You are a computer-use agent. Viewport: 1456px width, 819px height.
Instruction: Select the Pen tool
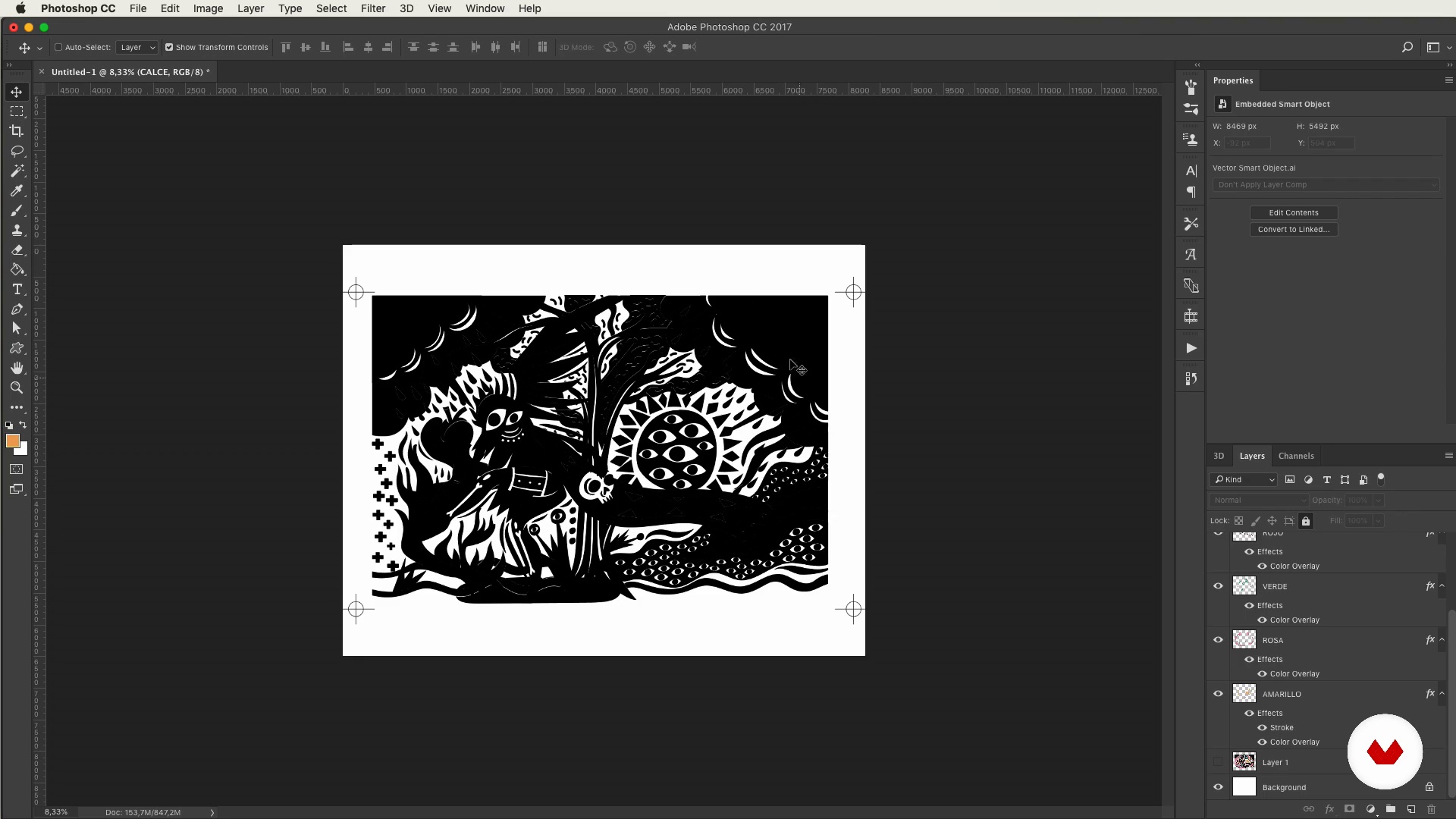pos(17,309)
